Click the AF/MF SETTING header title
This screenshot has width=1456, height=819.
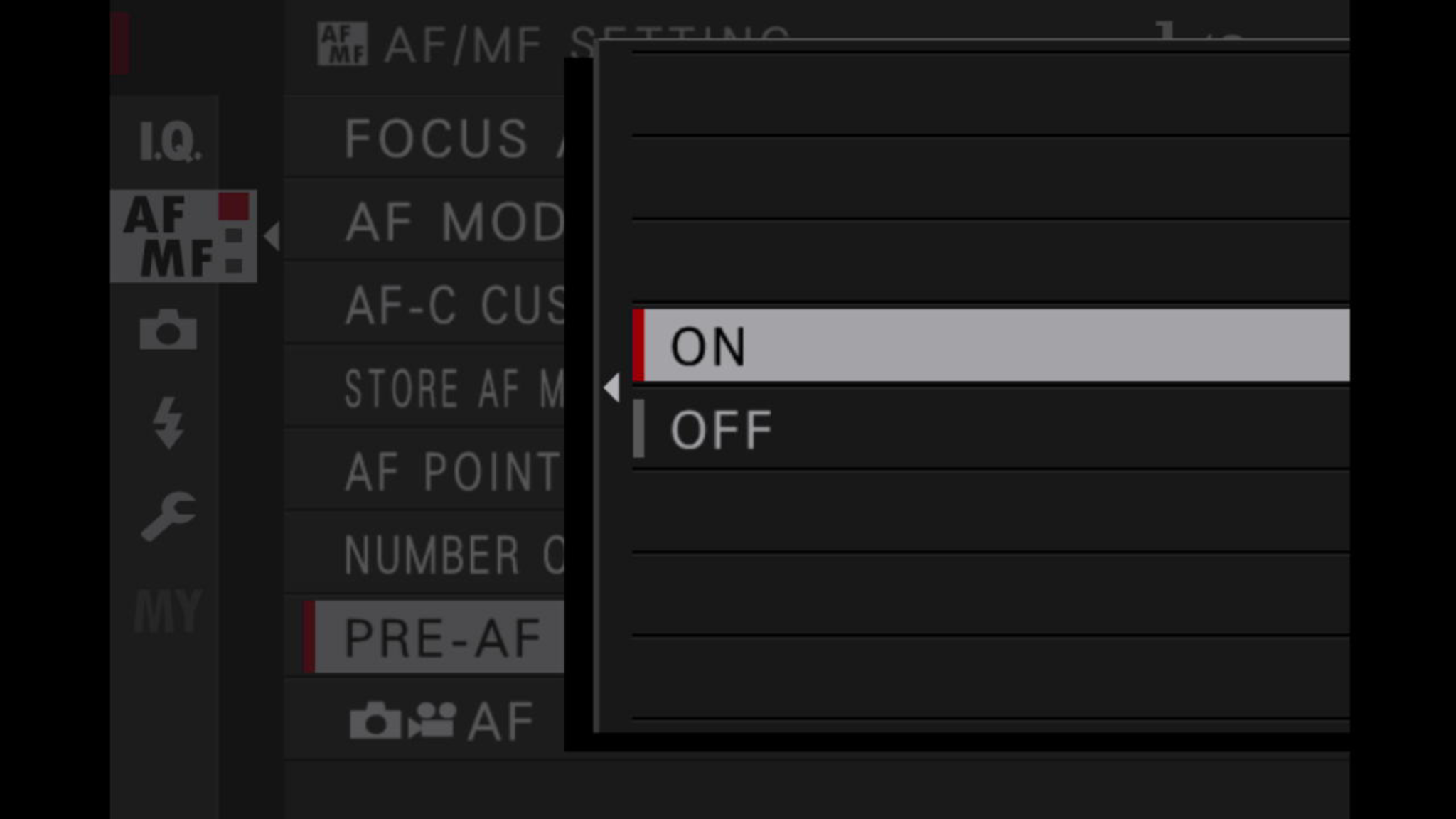pos(462,45)
